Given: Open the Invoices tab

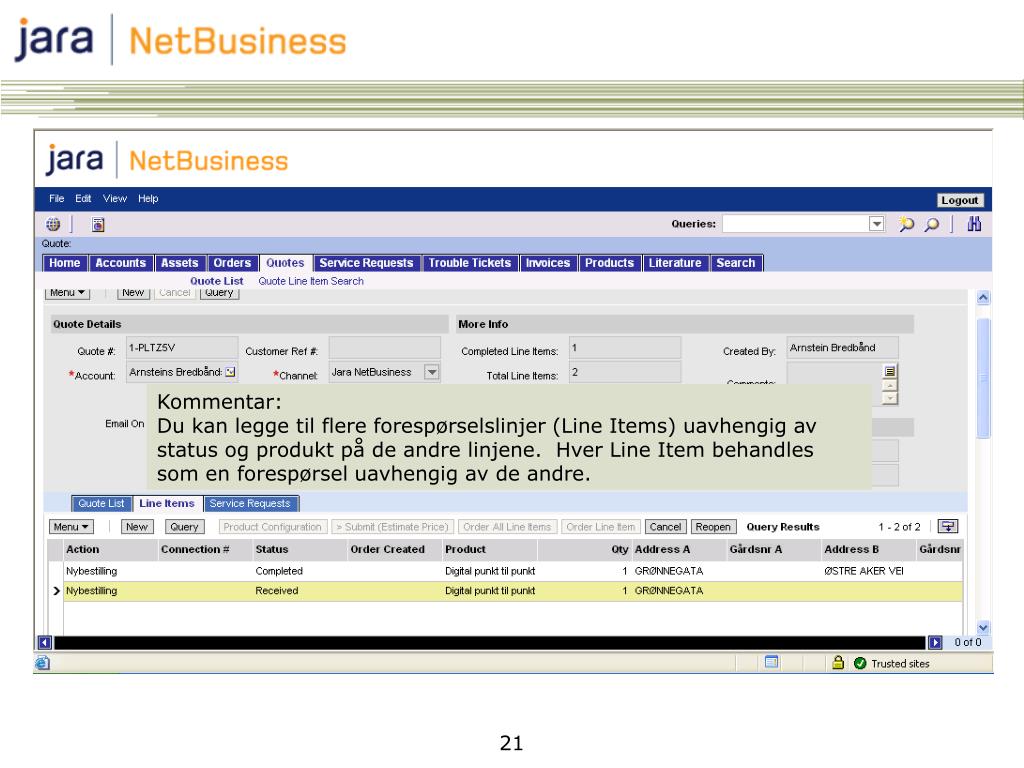Looking at the screenshot, I should (x=548, y=263).
